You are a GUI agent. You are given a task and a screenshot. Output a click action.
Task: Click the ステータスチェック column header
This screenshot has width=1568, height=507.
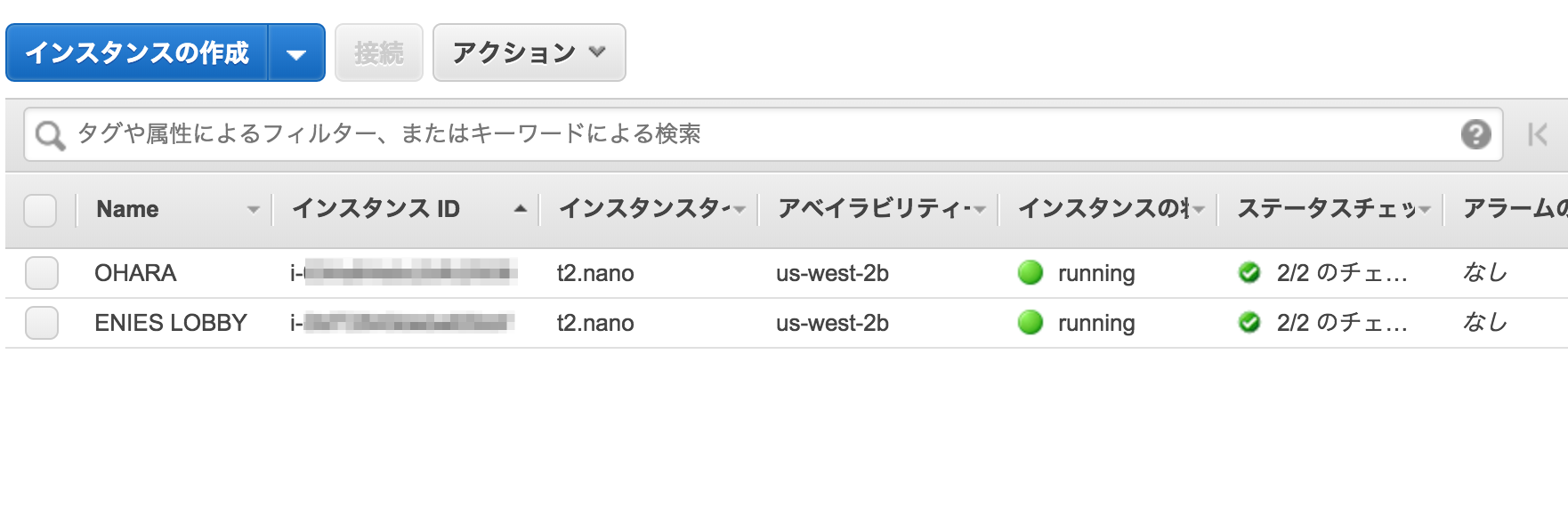pos(1326,209)
